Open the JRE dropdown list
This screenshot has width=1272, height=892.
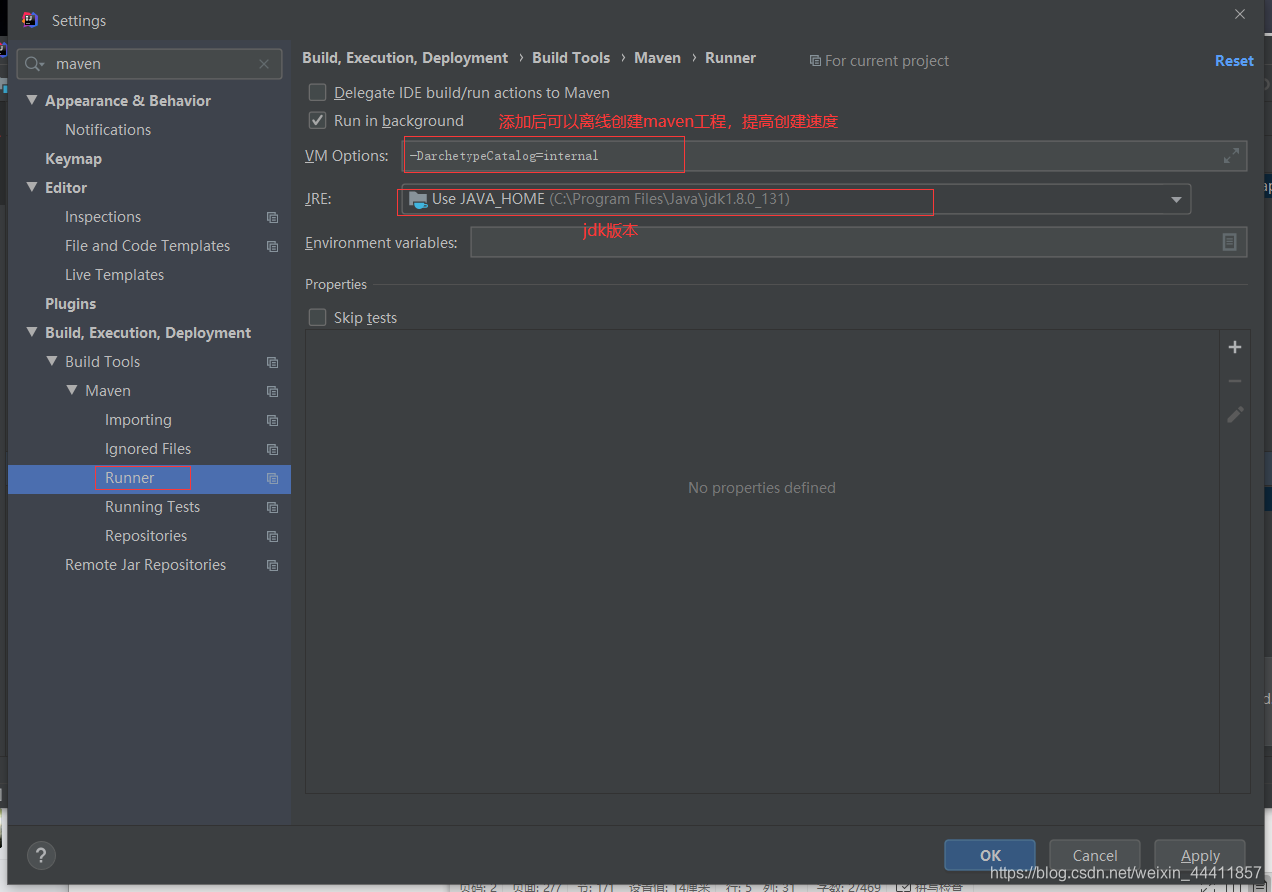(x=1176, y=200)
